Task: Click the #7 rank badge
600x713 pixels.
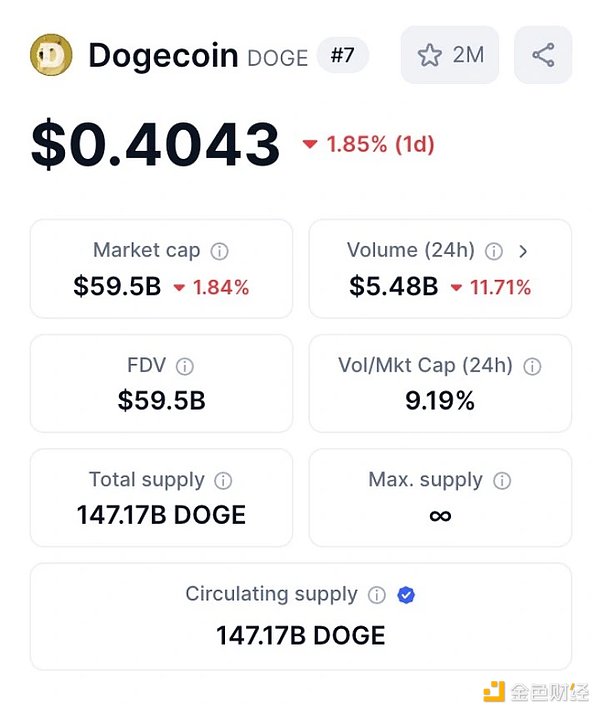Action: point(342,55)
